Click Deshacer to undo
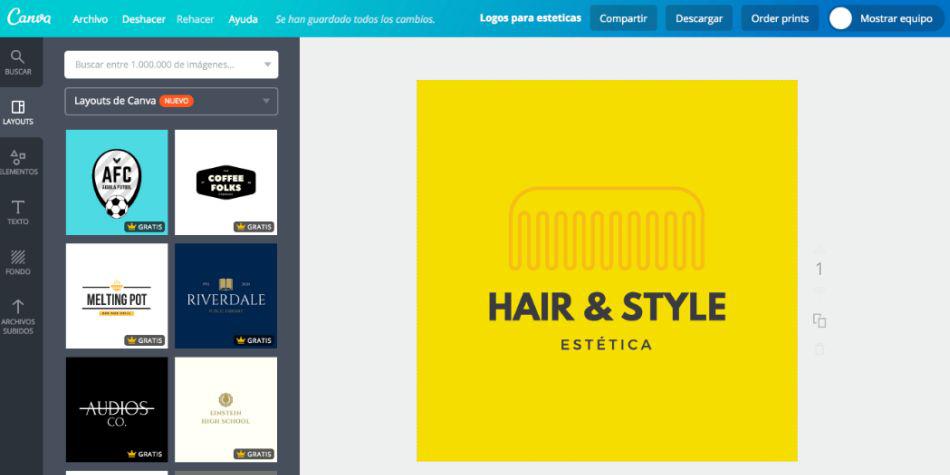Viewport: 950px width, 475px height. 144,19
